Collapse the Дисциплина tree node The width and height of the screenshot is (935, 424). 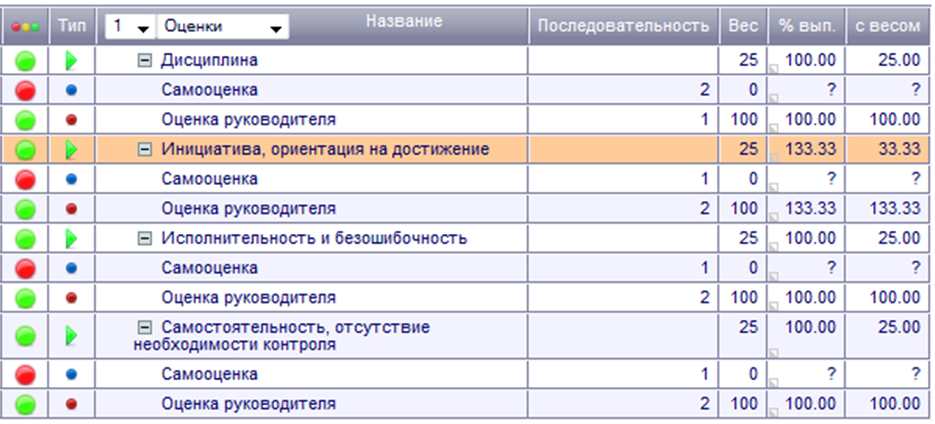click(144, 61)
